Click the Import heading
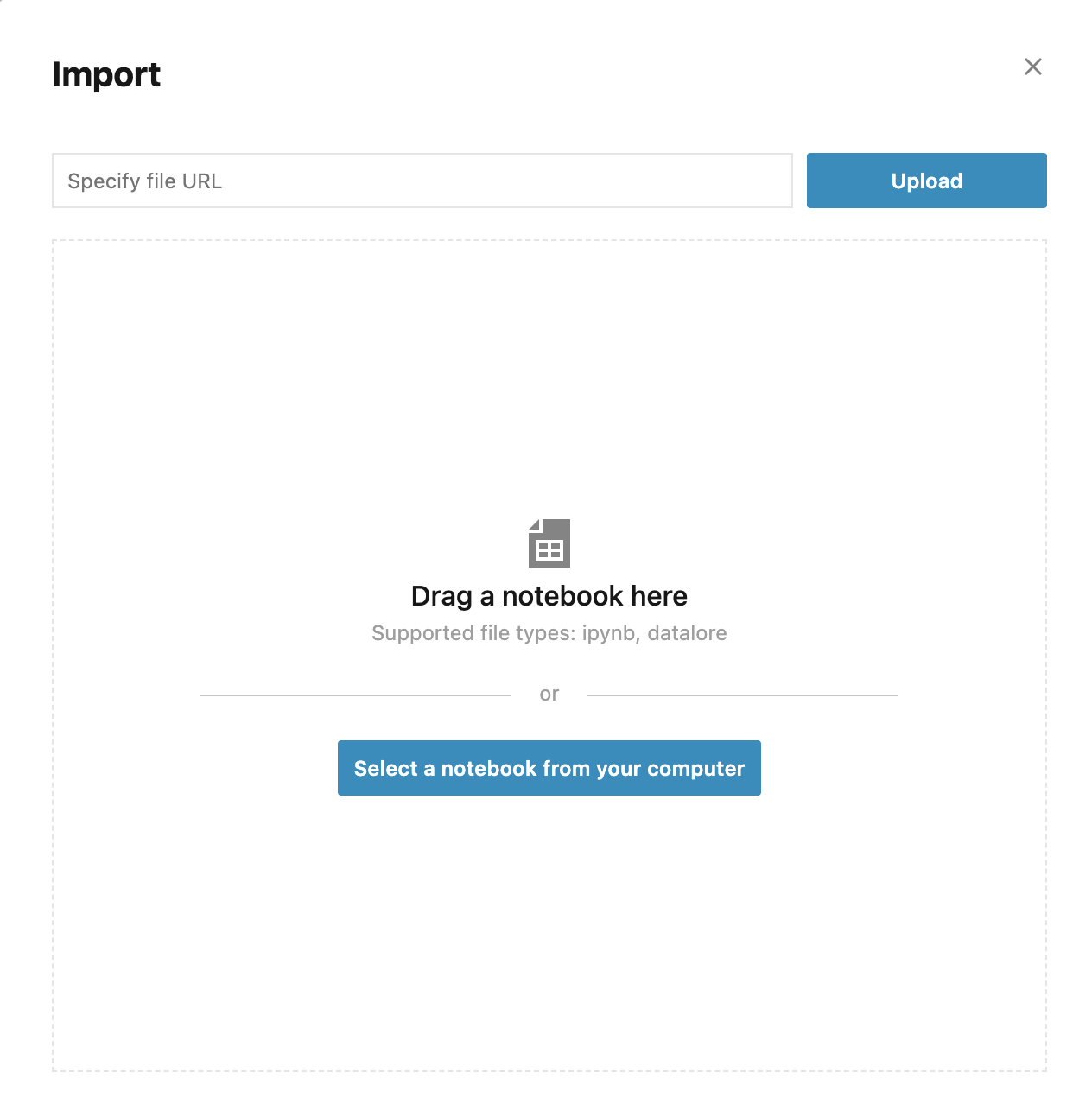1092x1104 pixels. point(106,75)
